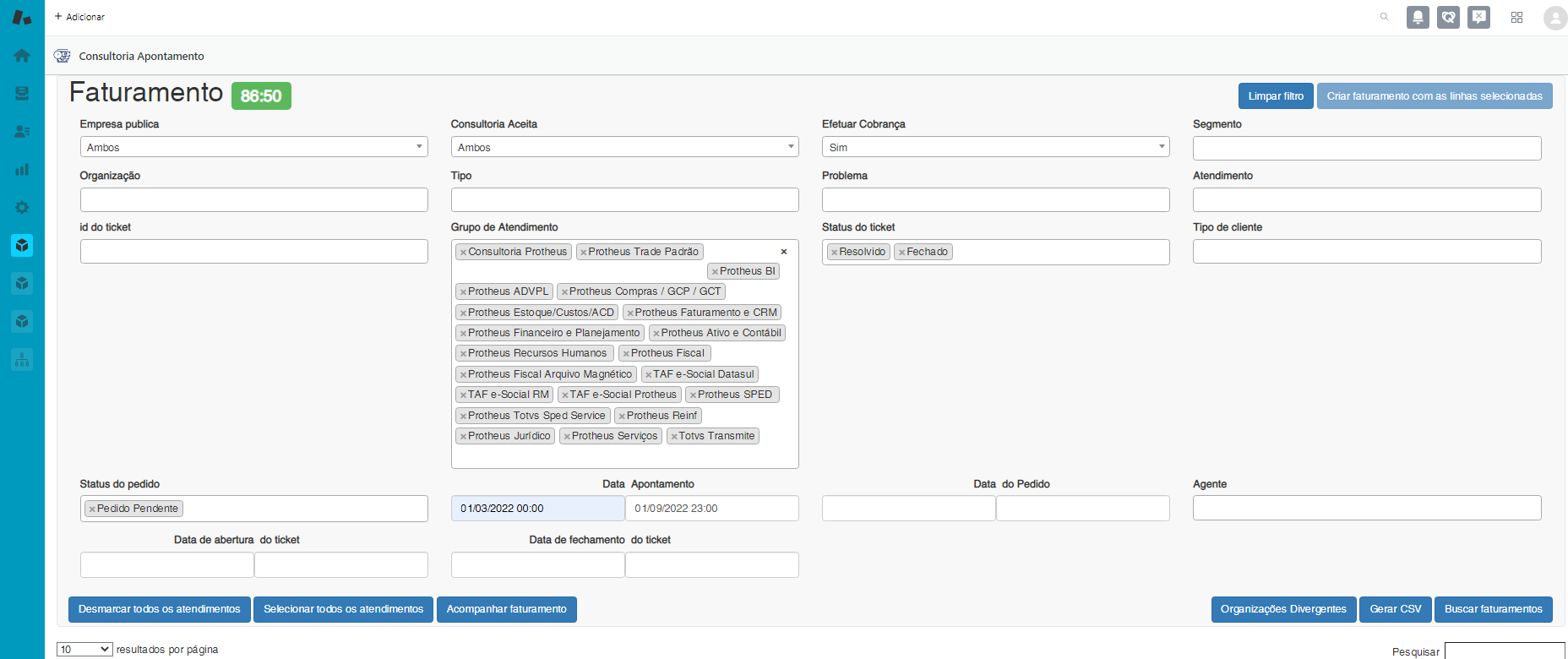
Task: Click the Data Apontamento start date field
Action: point(537,509)
